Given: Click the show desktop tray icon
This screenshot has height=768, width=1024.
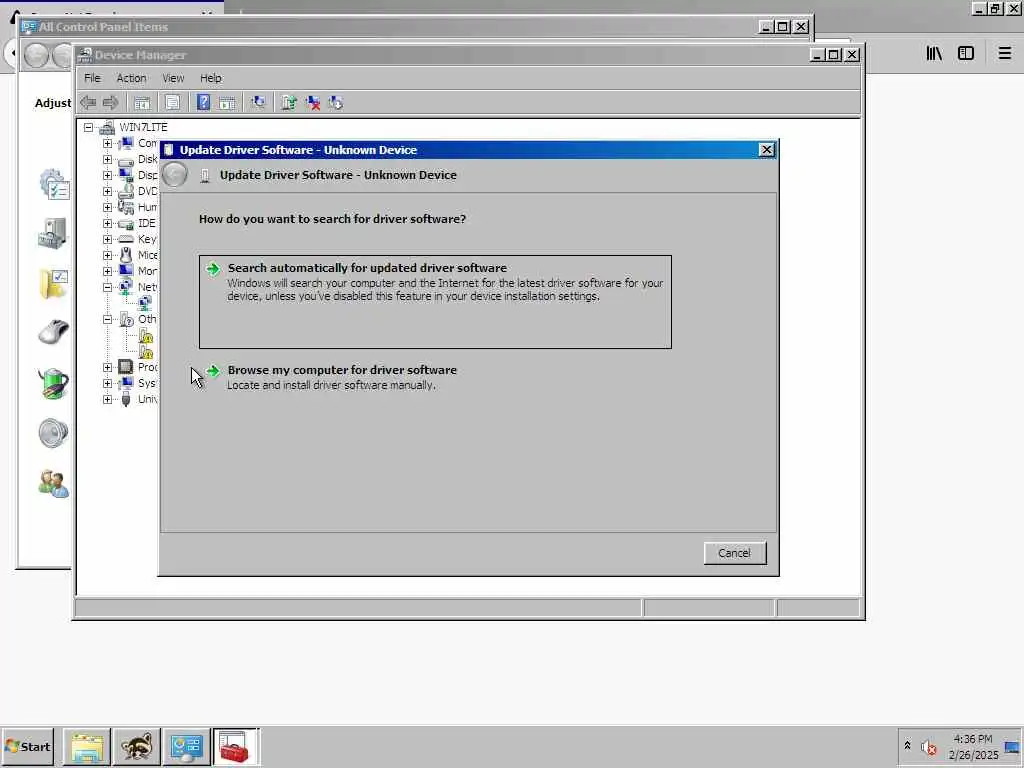Looking at the screenshot, I should coord(1013,746).
